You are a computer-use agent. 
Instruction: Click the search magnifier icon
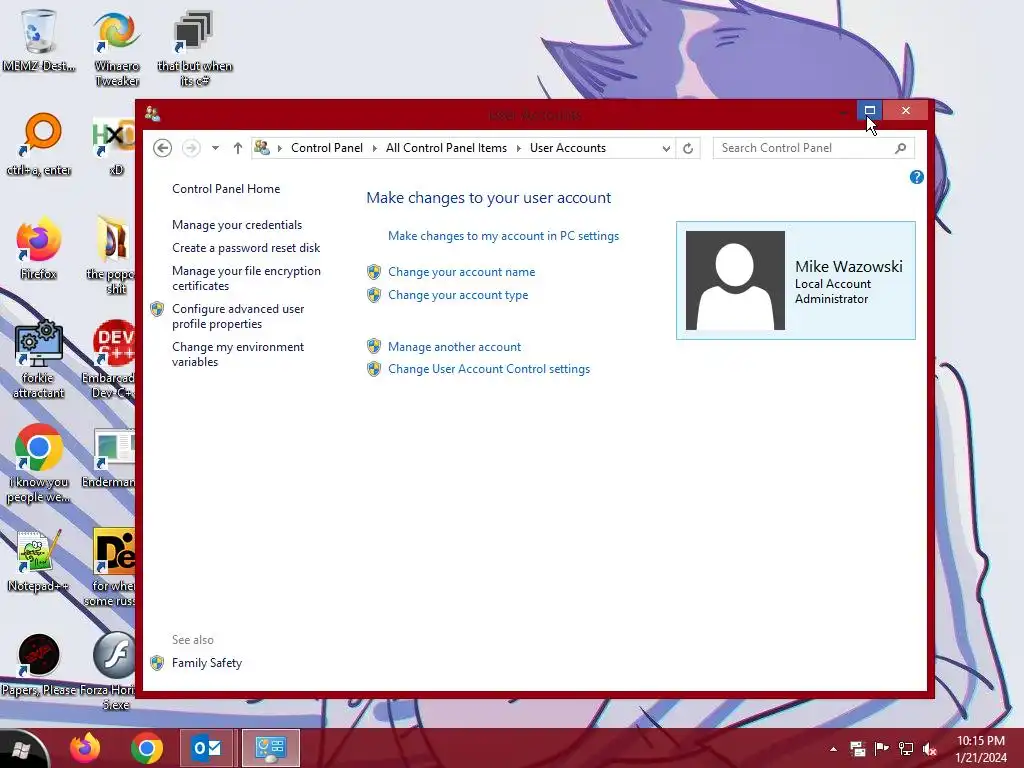(901, 148)
